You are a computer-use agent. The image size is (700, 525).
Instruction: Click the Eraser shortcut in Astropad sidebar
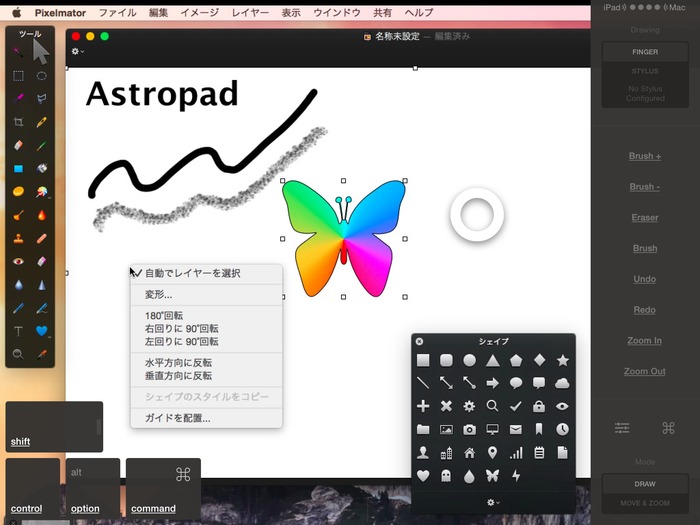tap(645, 217)
